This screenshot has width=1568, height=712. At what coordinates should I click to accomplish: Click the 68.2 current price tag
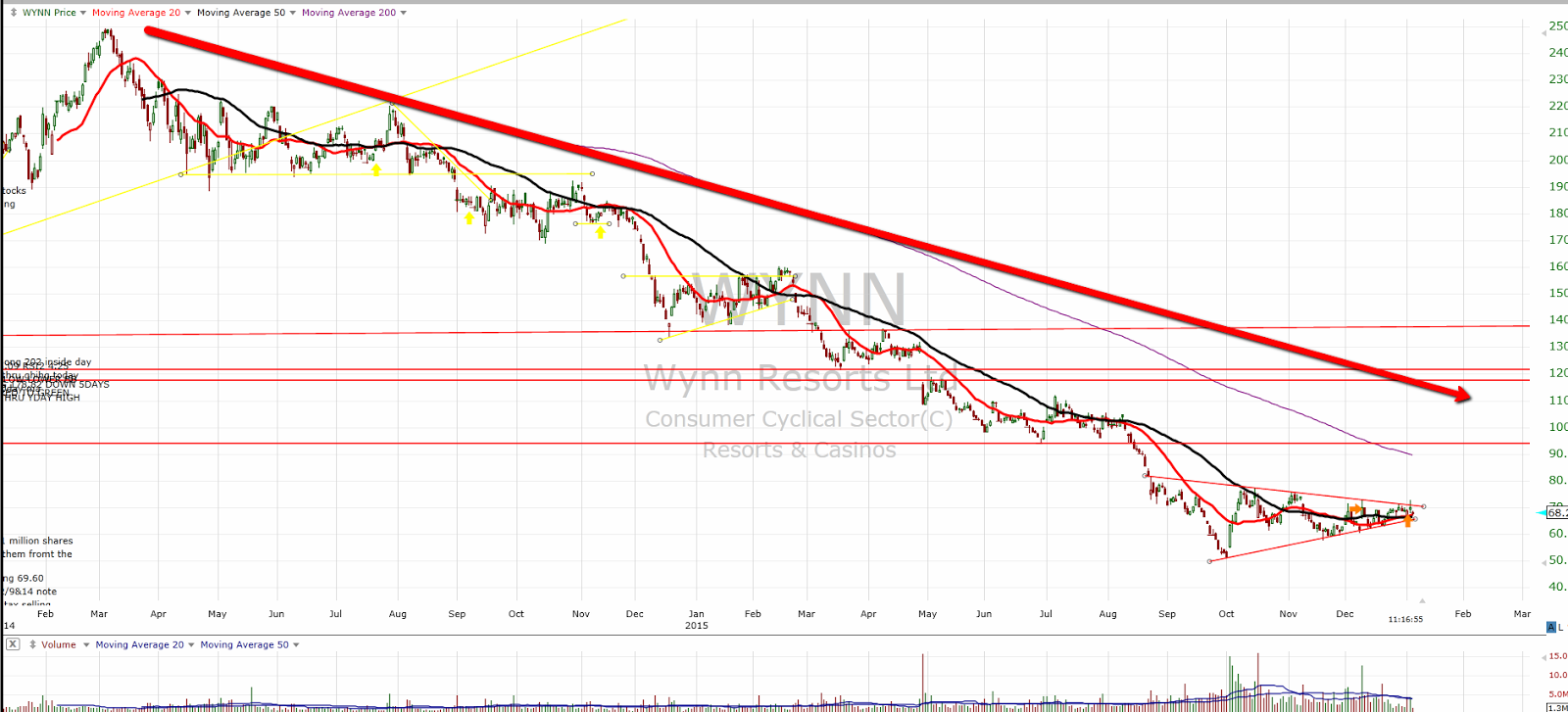point(1557,512)
